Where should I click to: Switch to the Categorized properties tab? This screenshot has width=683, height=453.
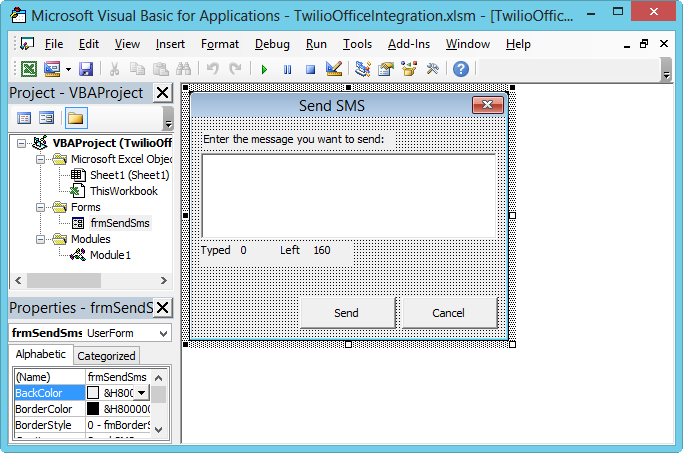(x=106, y=356)
